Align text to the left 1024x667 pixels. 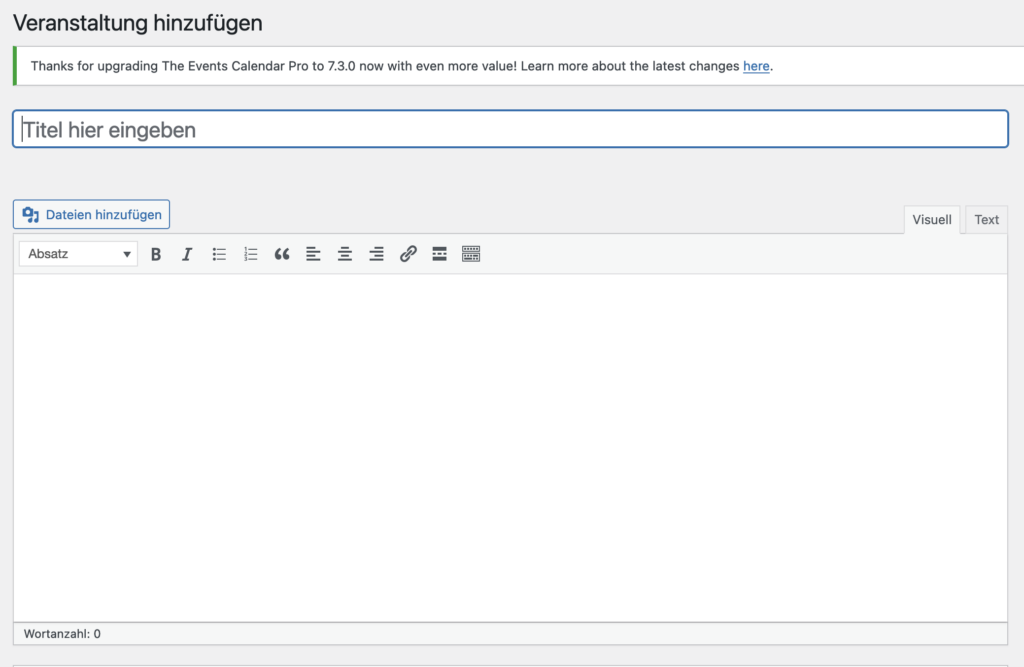click(x=313, y=254)
